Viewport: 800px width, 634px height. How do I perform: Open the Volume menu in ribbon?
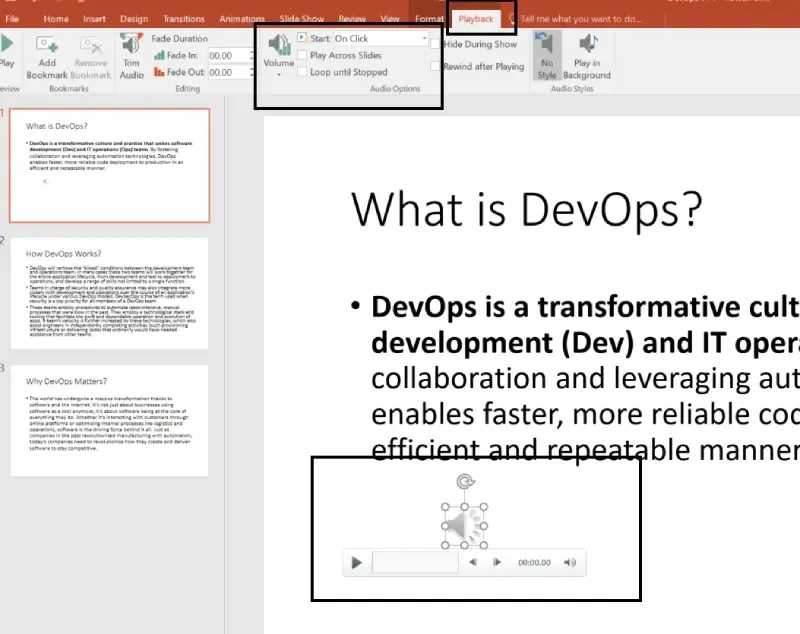279,55
